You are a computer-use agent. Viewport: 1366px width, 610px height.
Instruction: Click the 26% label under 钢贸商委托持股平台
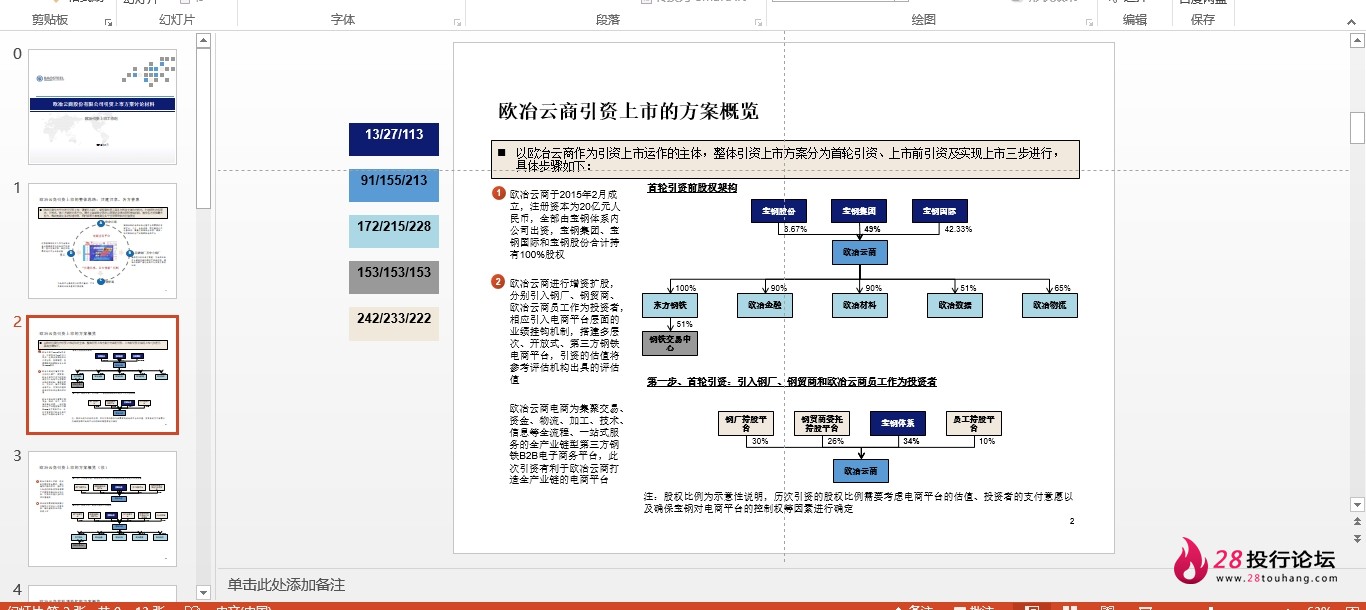coord(836,441)
